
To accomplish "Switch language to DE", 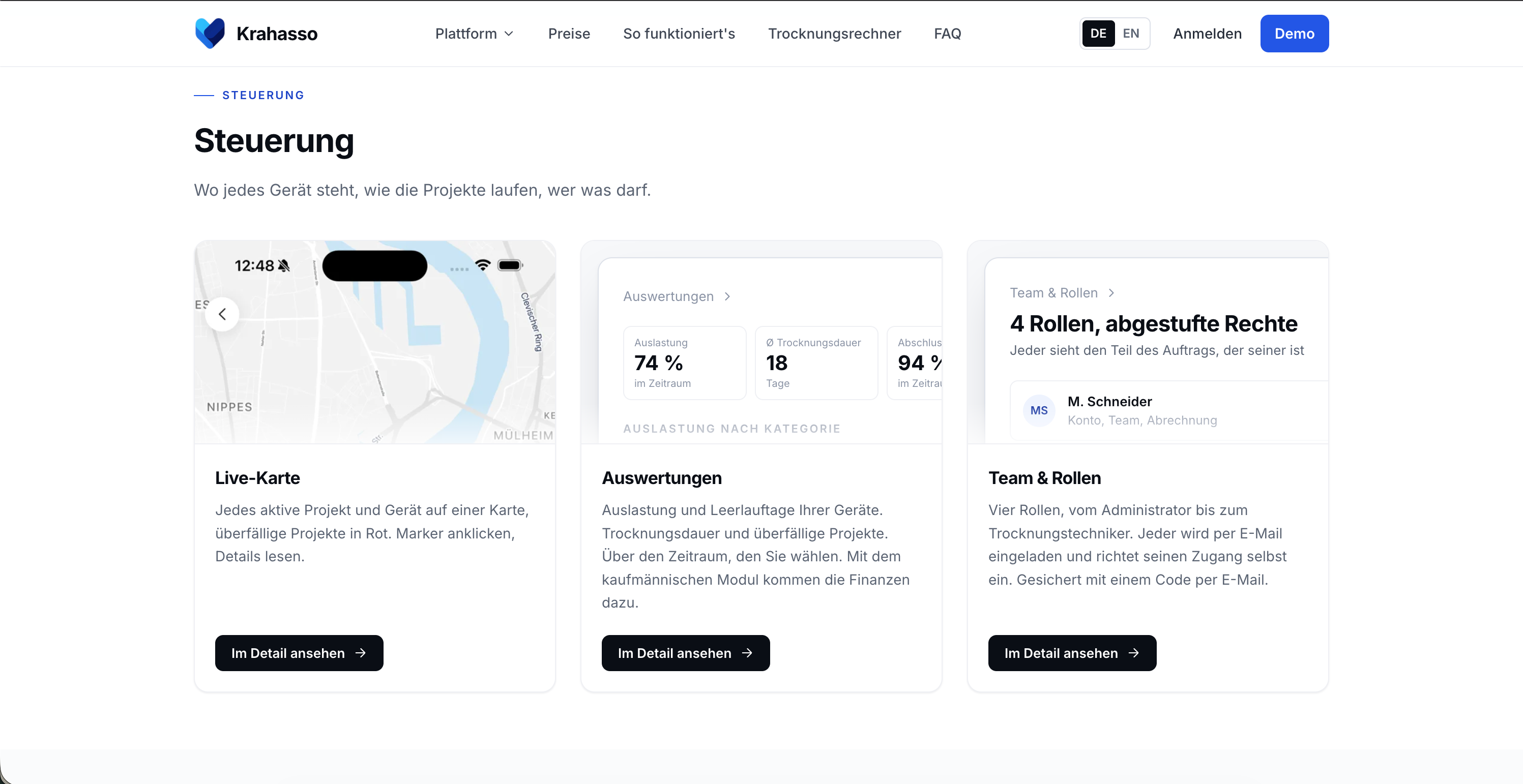I will click(1098, 34).
